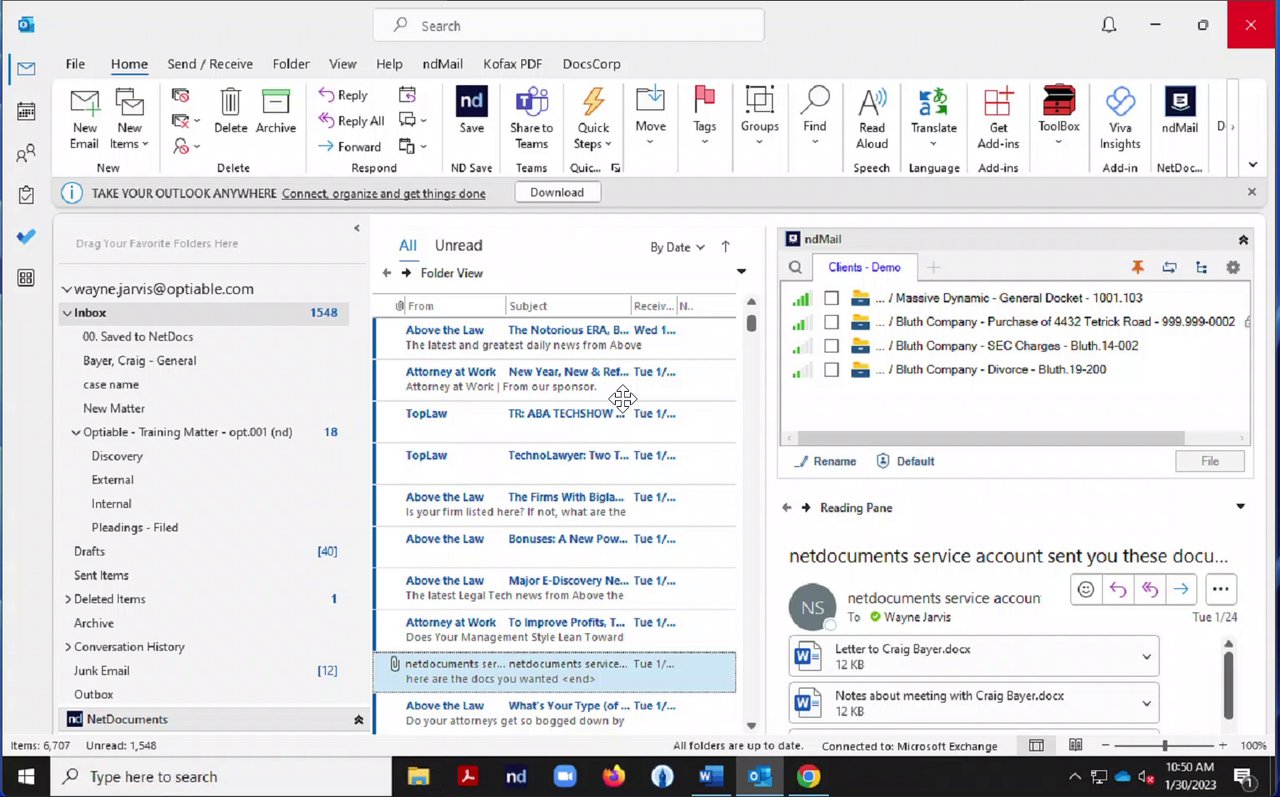Collapse the Optiable Training Matter folder
The height and width of the screenshot is (797, 1280).
click(x=76, y=433)
